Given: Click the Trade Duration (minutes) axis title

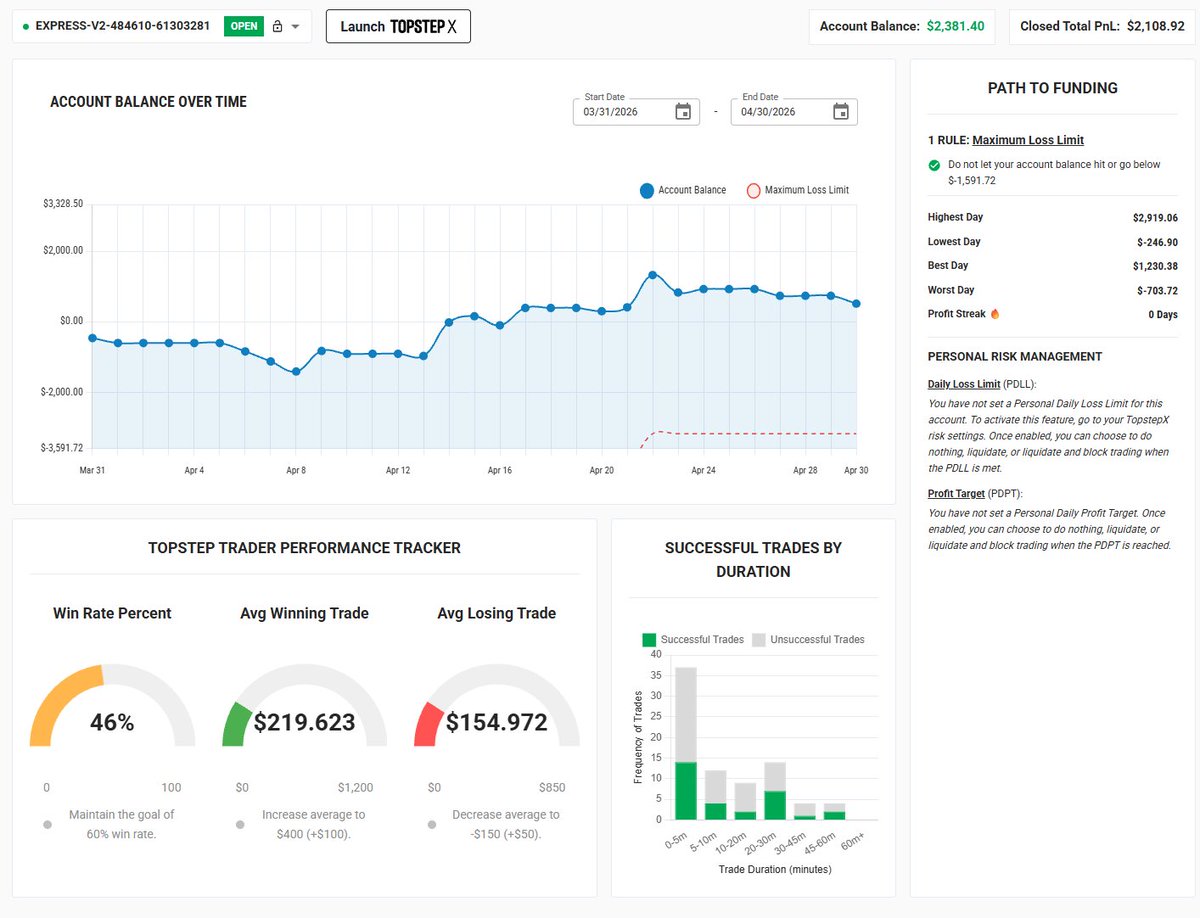Looking at the screenshot, I should (775, 869).
